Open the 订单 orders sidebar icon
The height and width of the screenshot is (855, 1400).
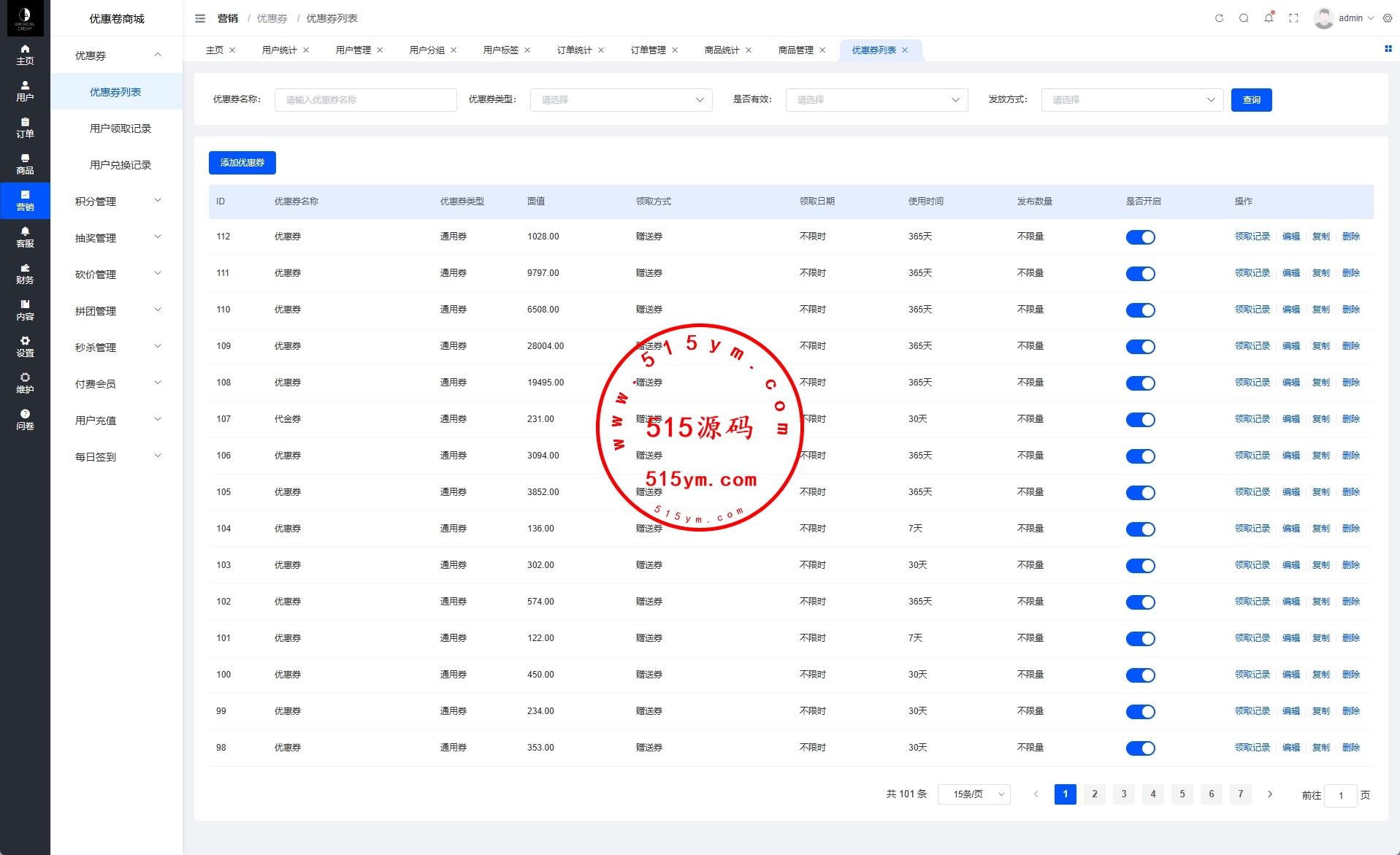click(x=25, y=128)
